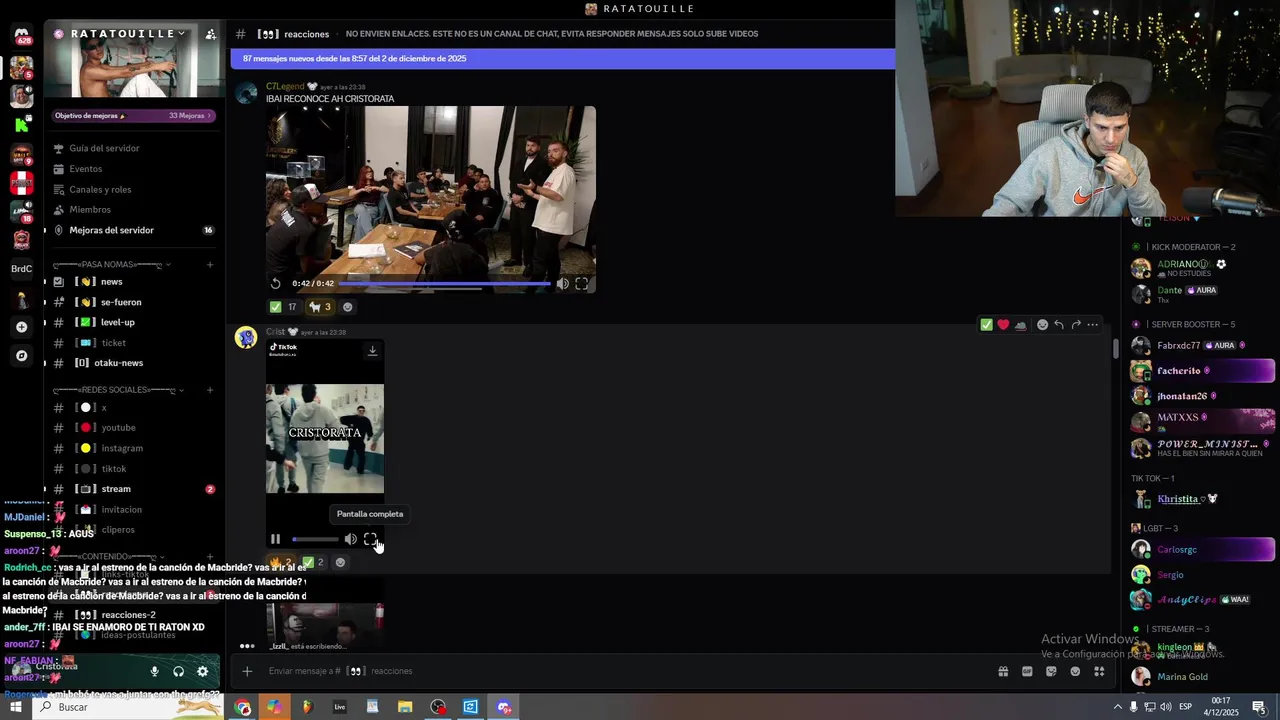
Task: Open member Carlosrgc profile
Action: coord(1202,549)
